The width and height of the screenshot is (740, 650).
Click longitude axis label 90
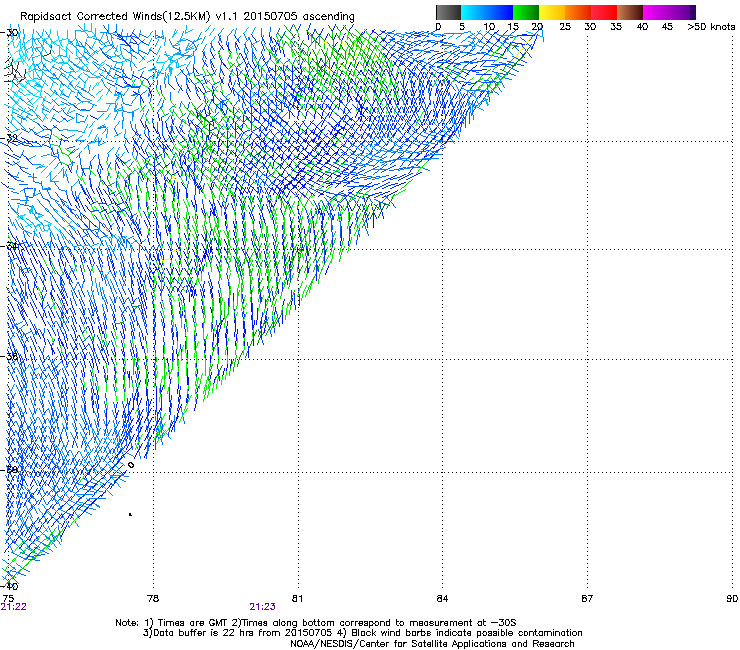(x=732, y=598)
